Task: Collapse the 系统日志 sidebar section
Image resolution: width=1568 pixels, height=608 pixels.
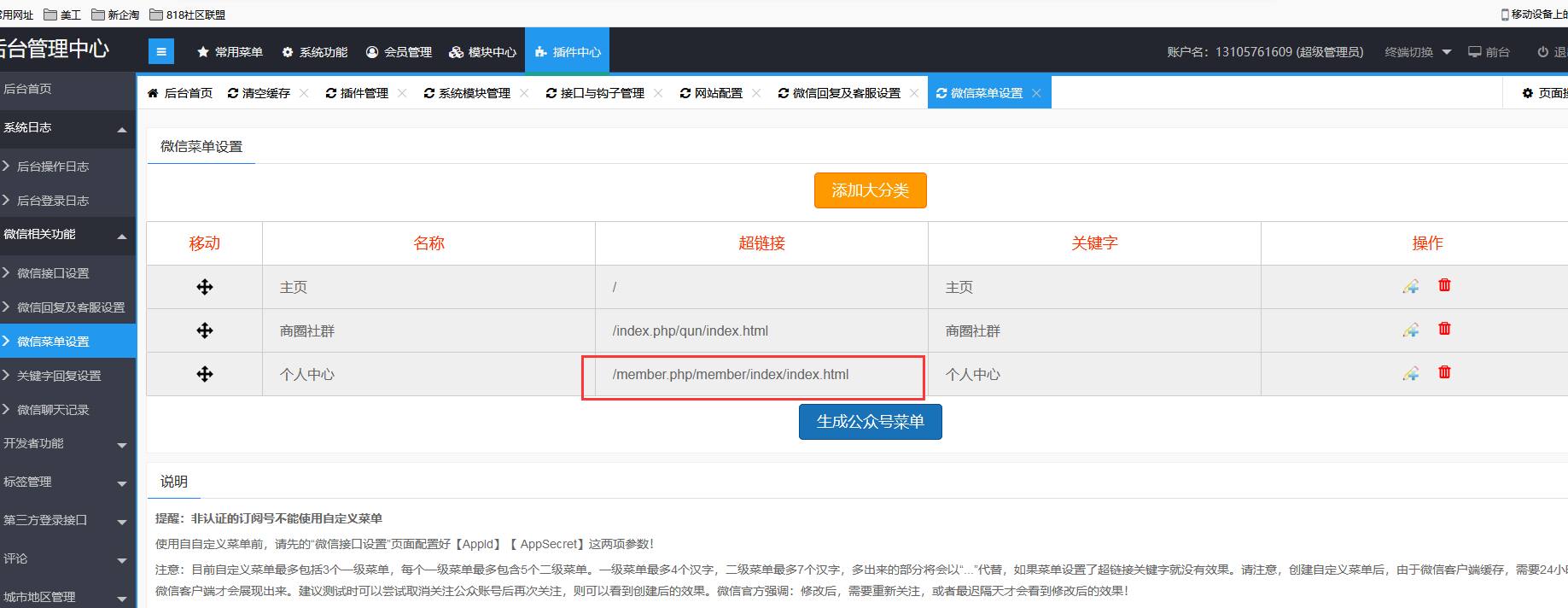Action: [121, 129]
